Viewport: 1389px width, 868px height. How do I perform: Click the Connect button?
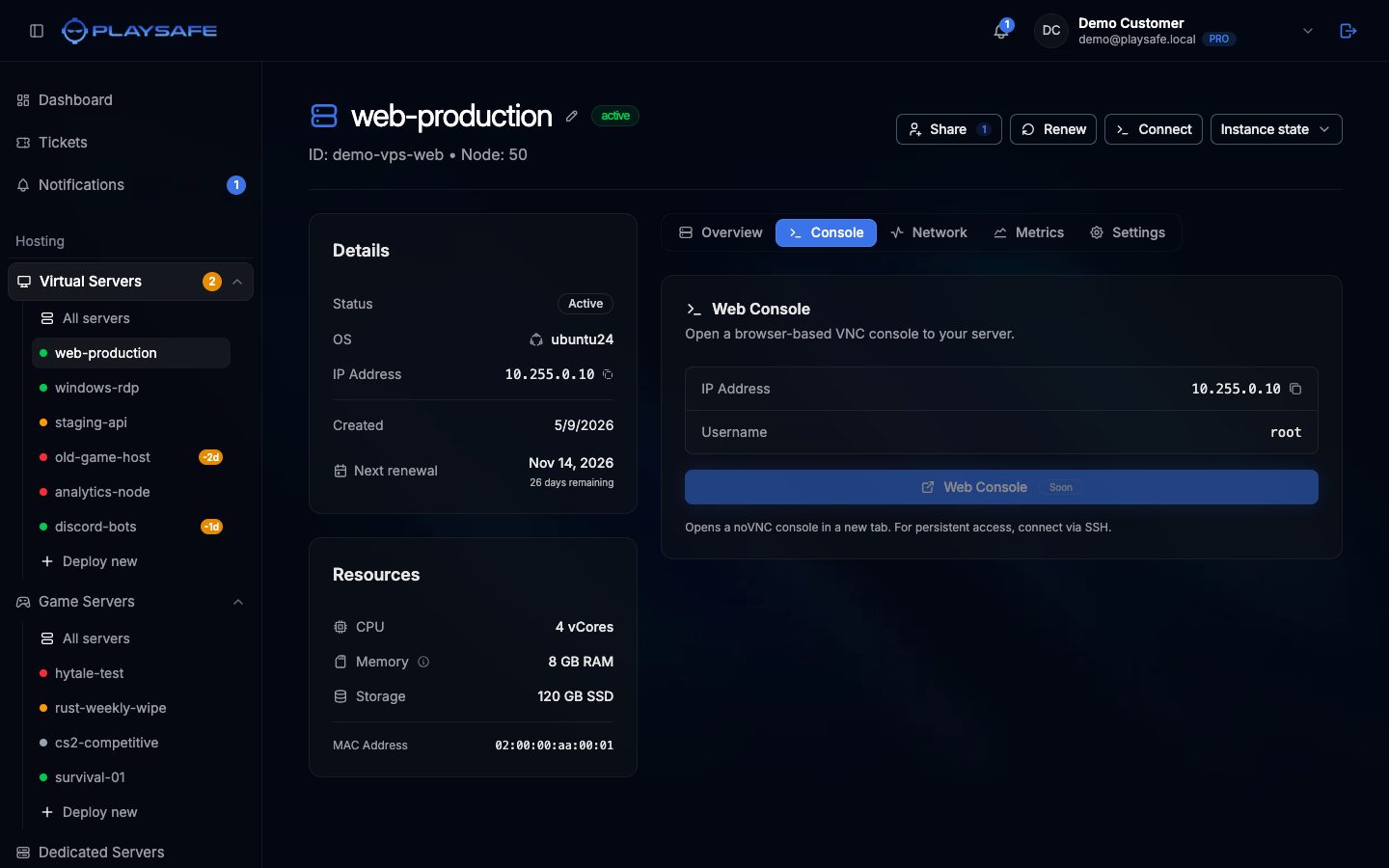click(x=1154, y=129)
